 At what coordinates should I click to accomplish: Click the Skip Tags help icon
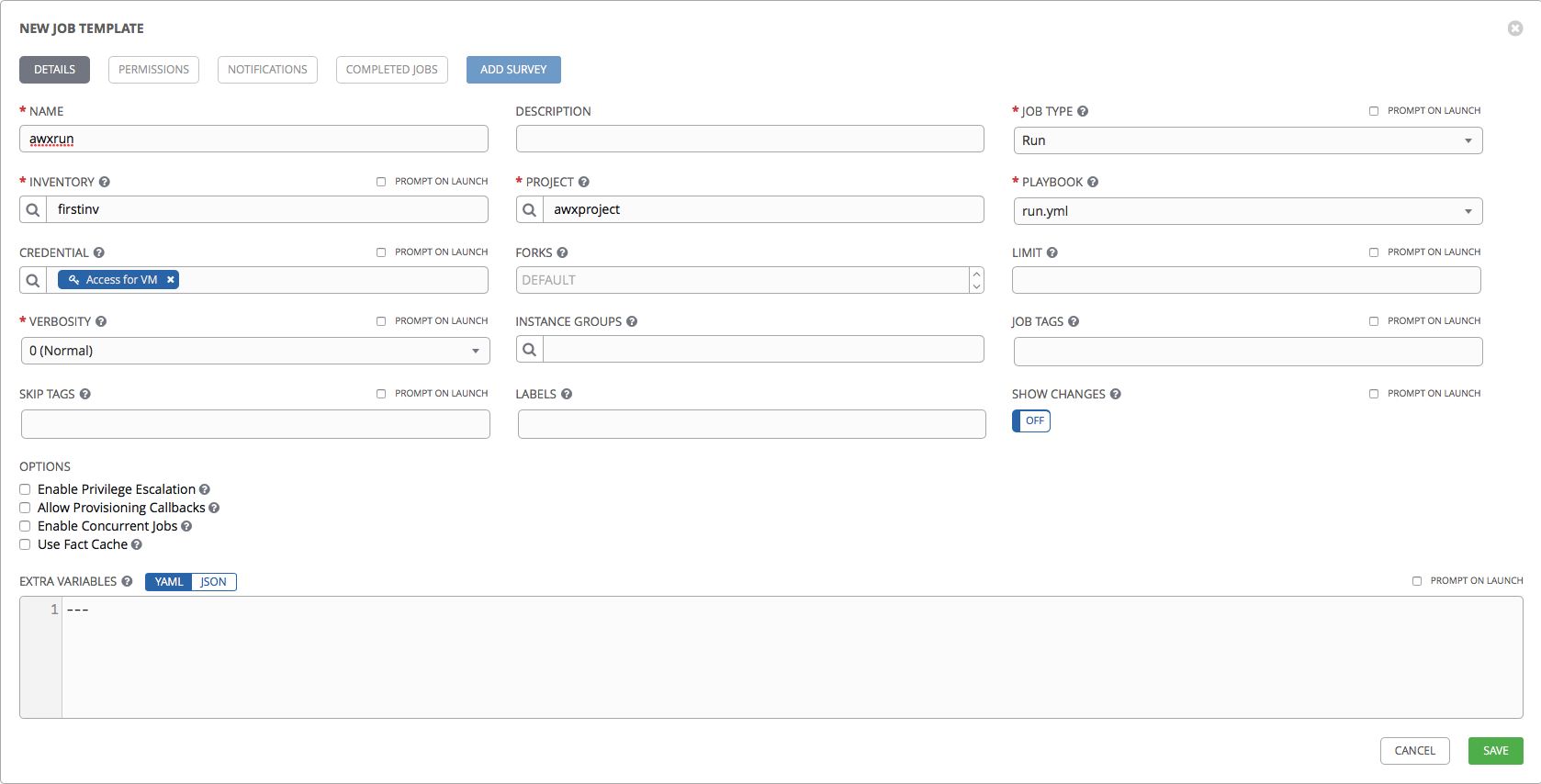85,394
